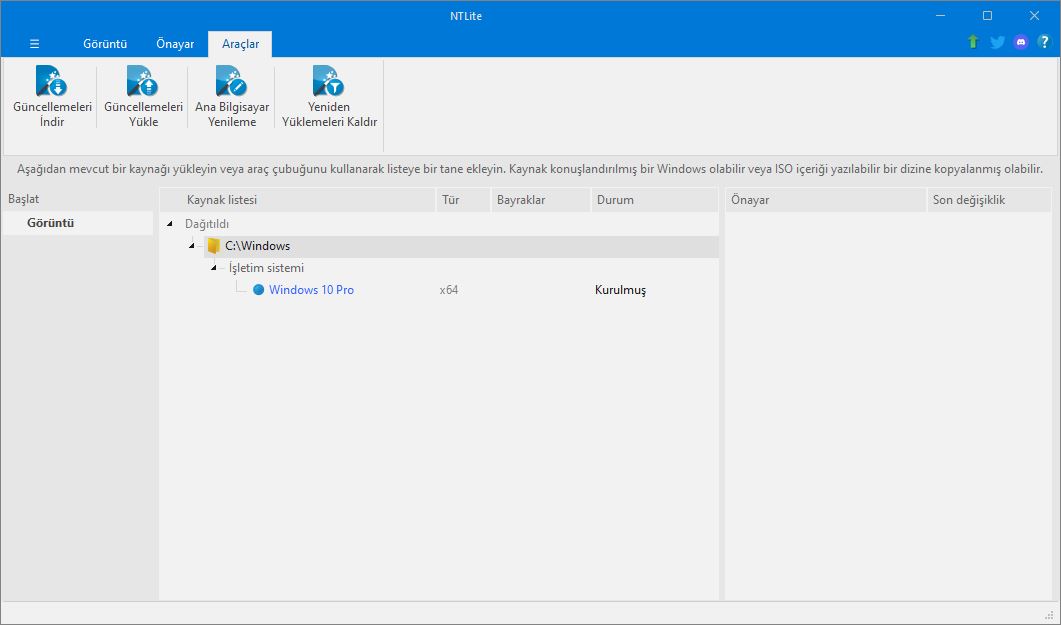Click the Son değişiklik column header

pyautogui.click(x=989, y=200)
